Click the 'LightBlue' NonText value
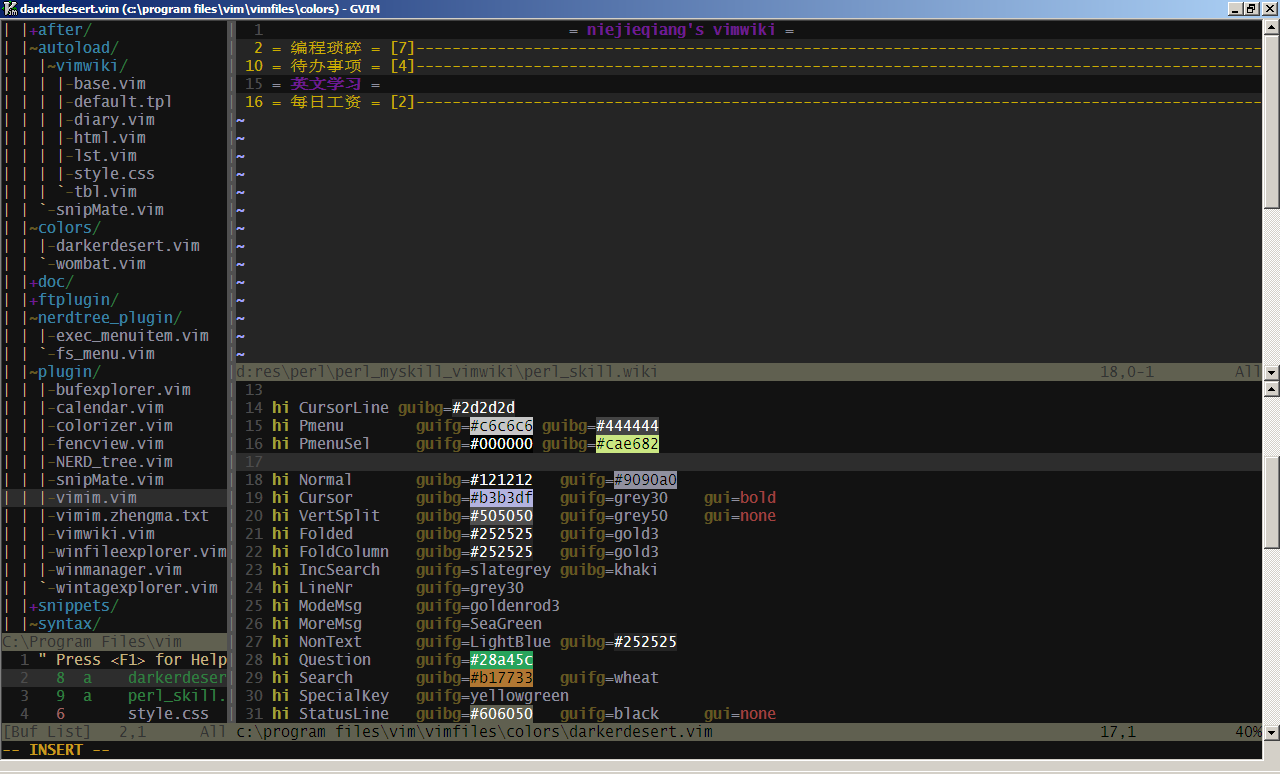 (x=510, y=642)
